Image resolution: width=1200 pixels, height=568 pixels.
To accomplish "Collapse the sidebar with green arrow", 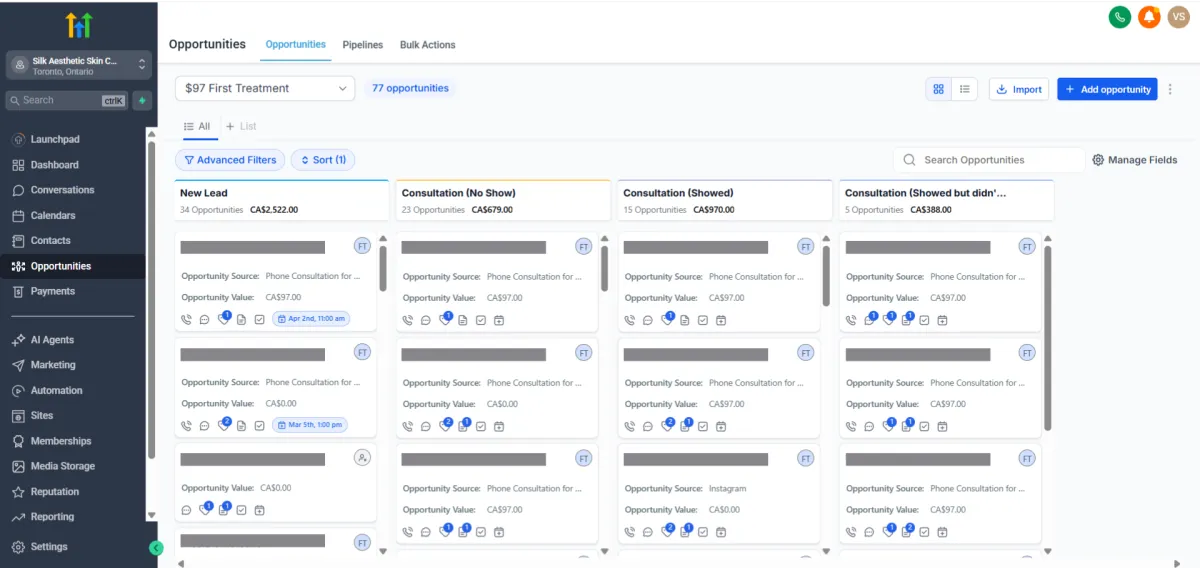I will point(156,547).
